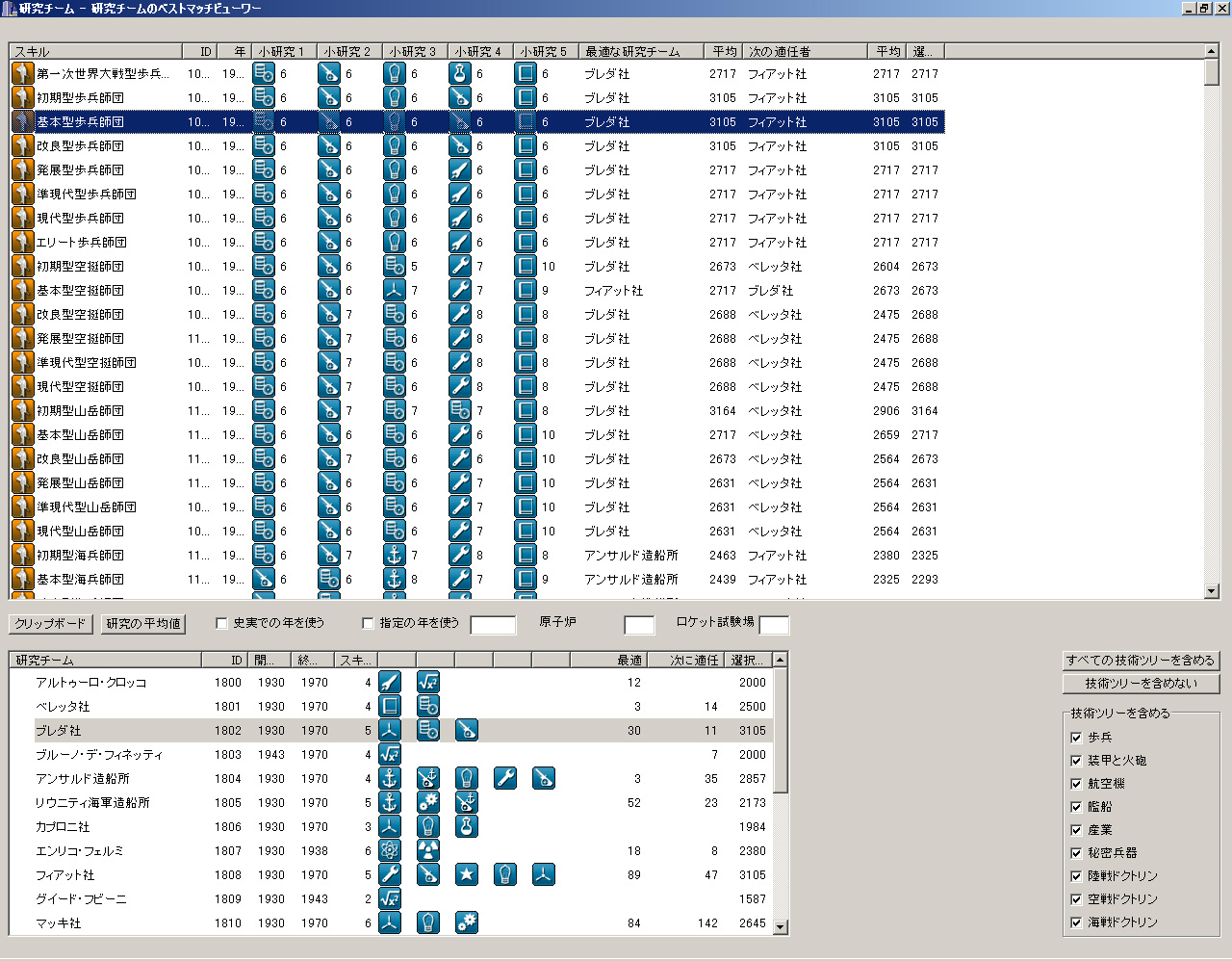Viewport: 1232px width, 961px height.
Task: Enable the 指定の年を使う checkbox
Action: [x=368, y=623]
